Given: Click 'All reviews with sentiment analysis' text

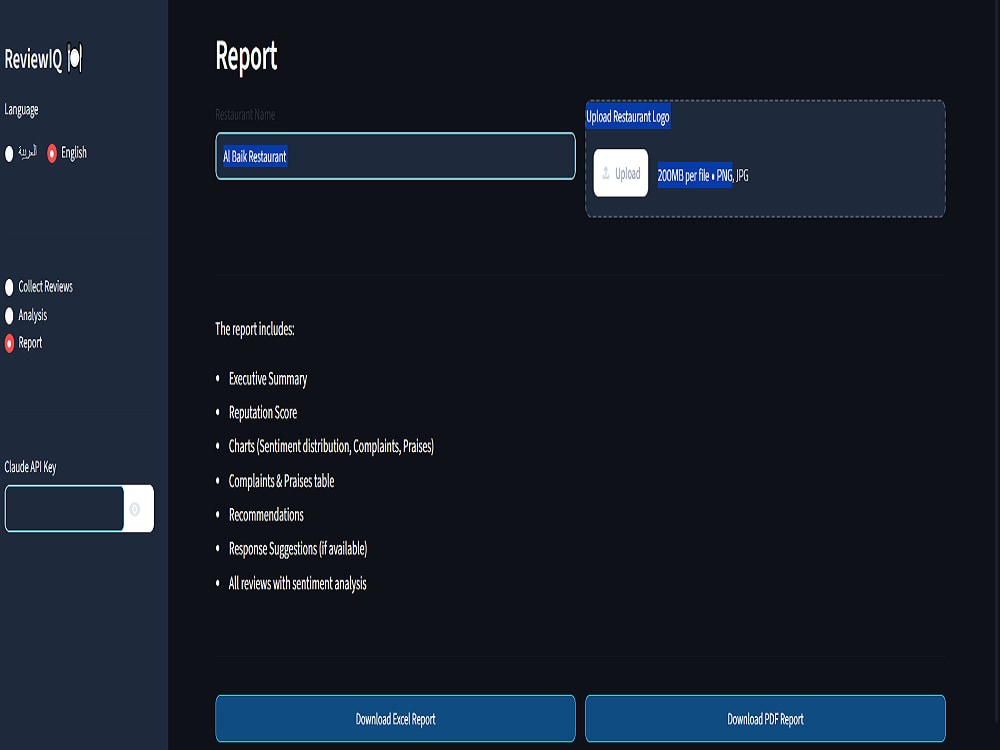Looking at the screenshot, I should [297, 584].
